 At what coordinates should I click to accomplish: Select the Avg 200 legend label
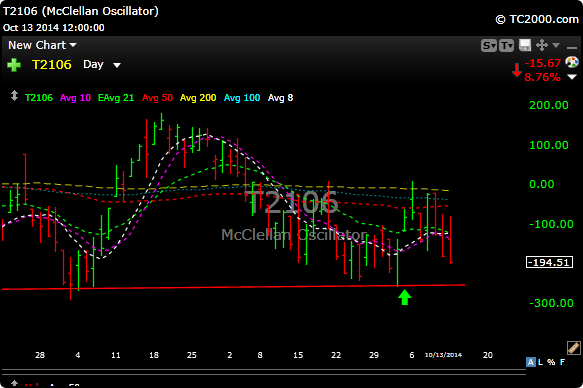tap(198, 98)
